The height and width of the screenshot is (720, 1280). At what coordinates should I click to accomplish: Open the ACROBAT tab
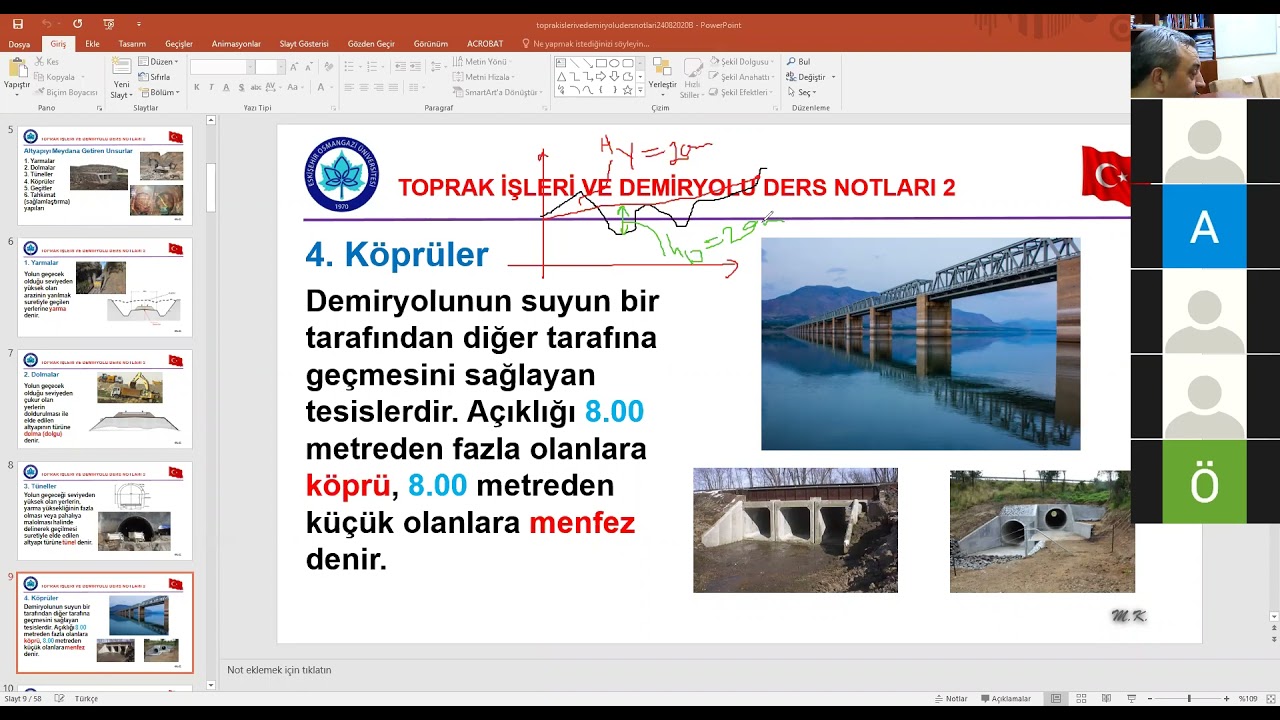coord(485,44)
